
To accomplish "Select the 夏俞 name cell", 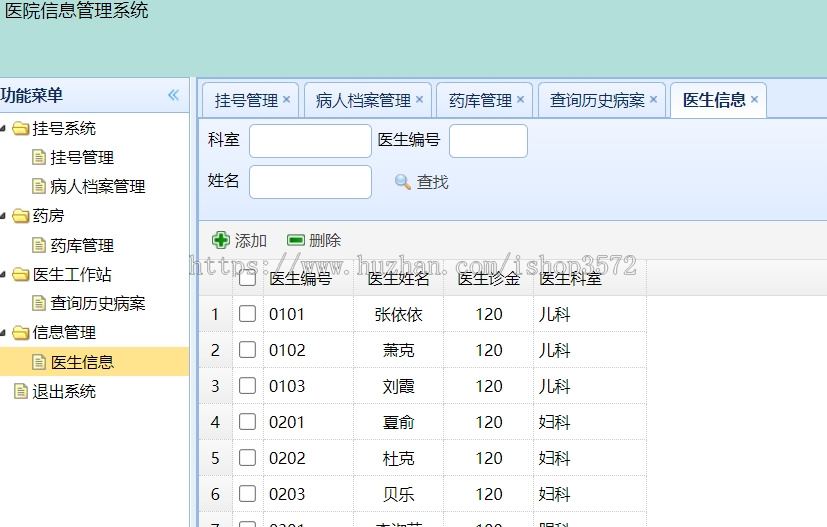I will click(x=398, y=422).
